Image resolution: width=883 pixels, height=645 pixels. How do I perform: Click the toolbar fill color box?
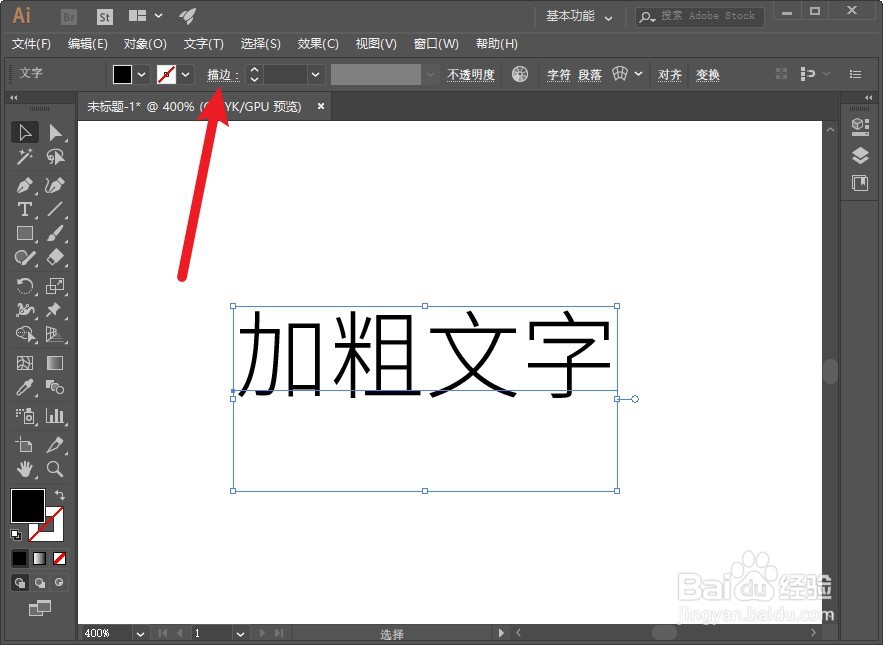(x=28, y=505)
